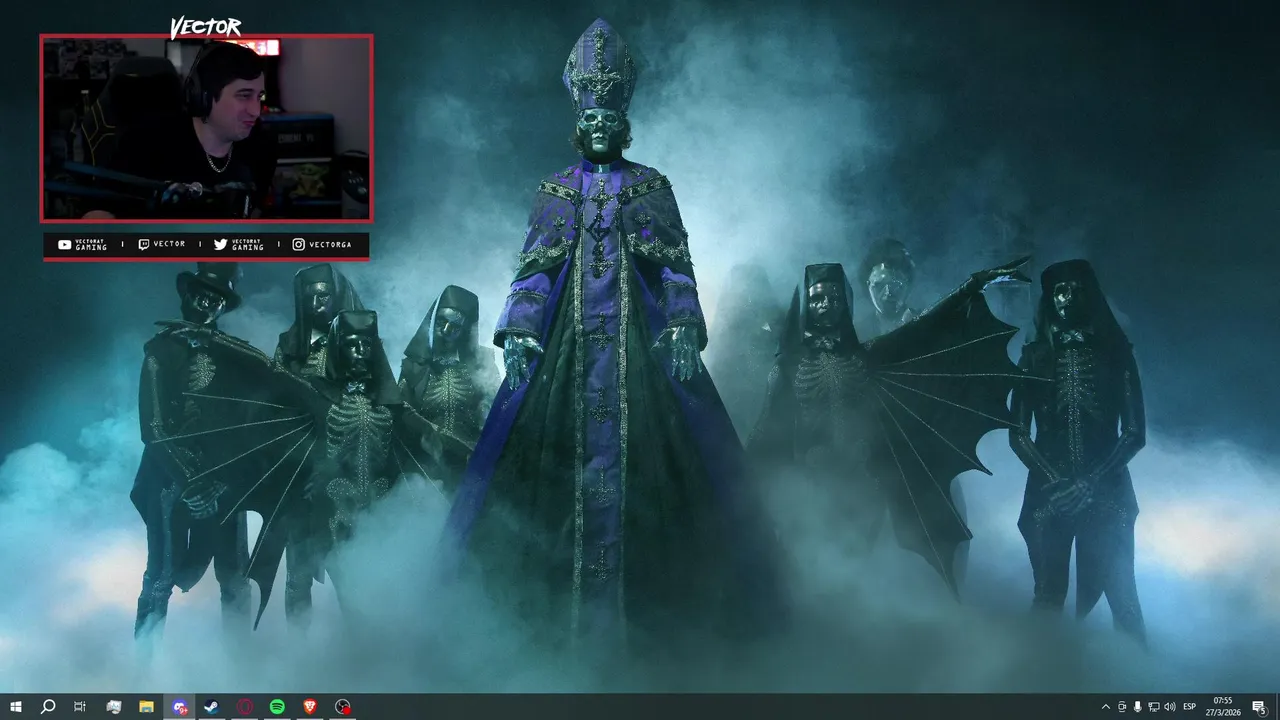1280x720 pixels.
Task: Open taskbar Search magnifier
Action: pyautogui.click(x=47, y=707)
